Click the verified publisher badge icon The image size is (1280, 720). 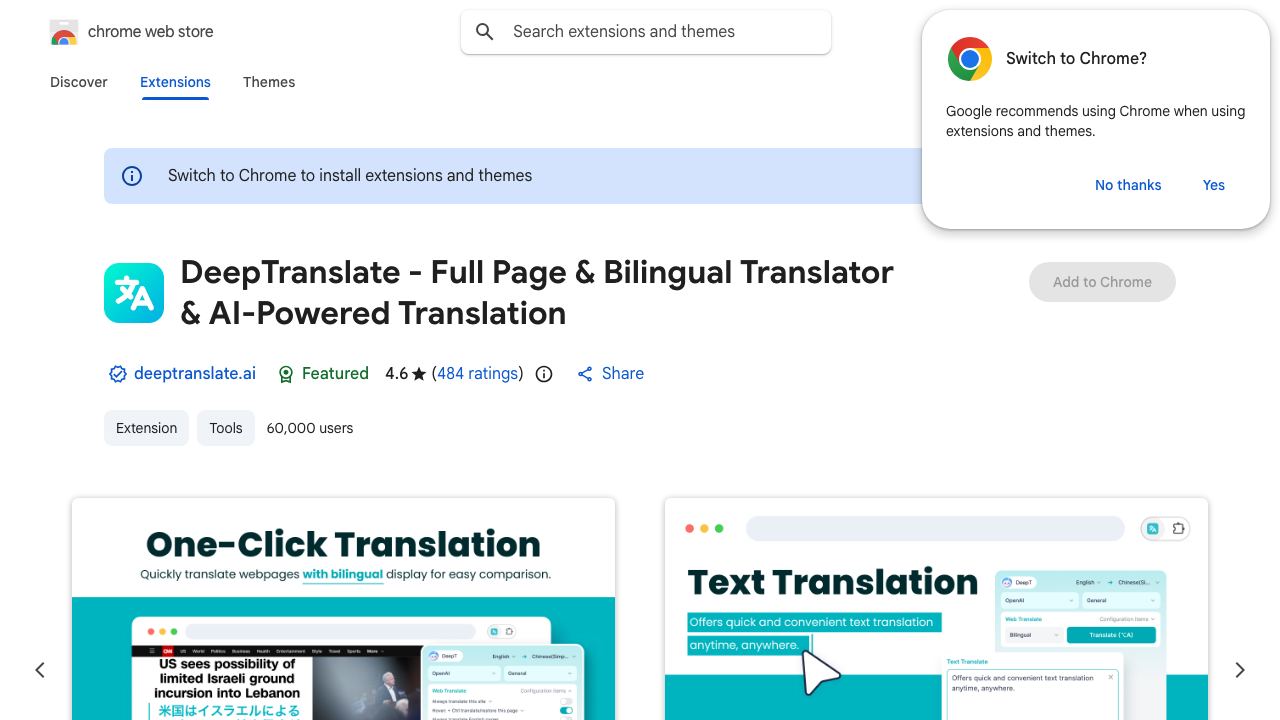tap(118, 374)
